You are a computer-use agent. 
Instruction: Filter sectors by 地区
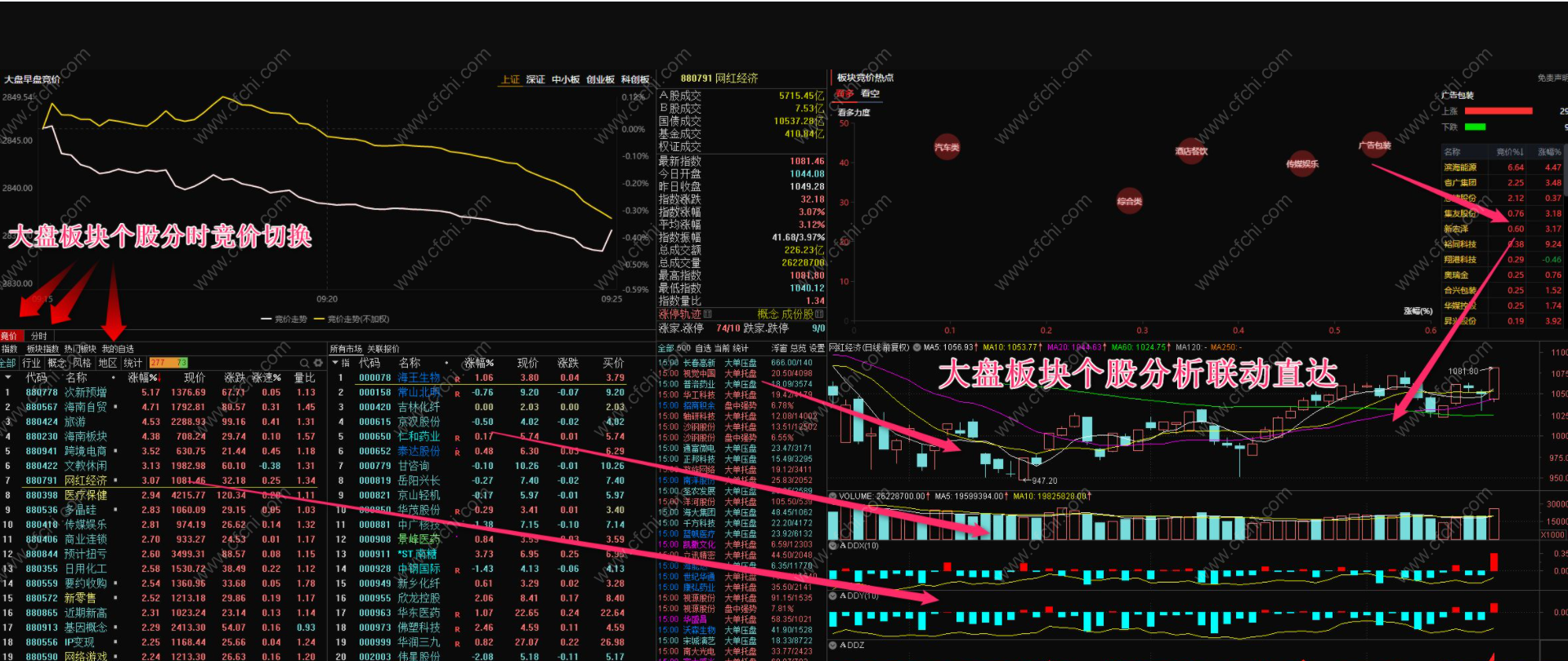(x=108, y=363)
